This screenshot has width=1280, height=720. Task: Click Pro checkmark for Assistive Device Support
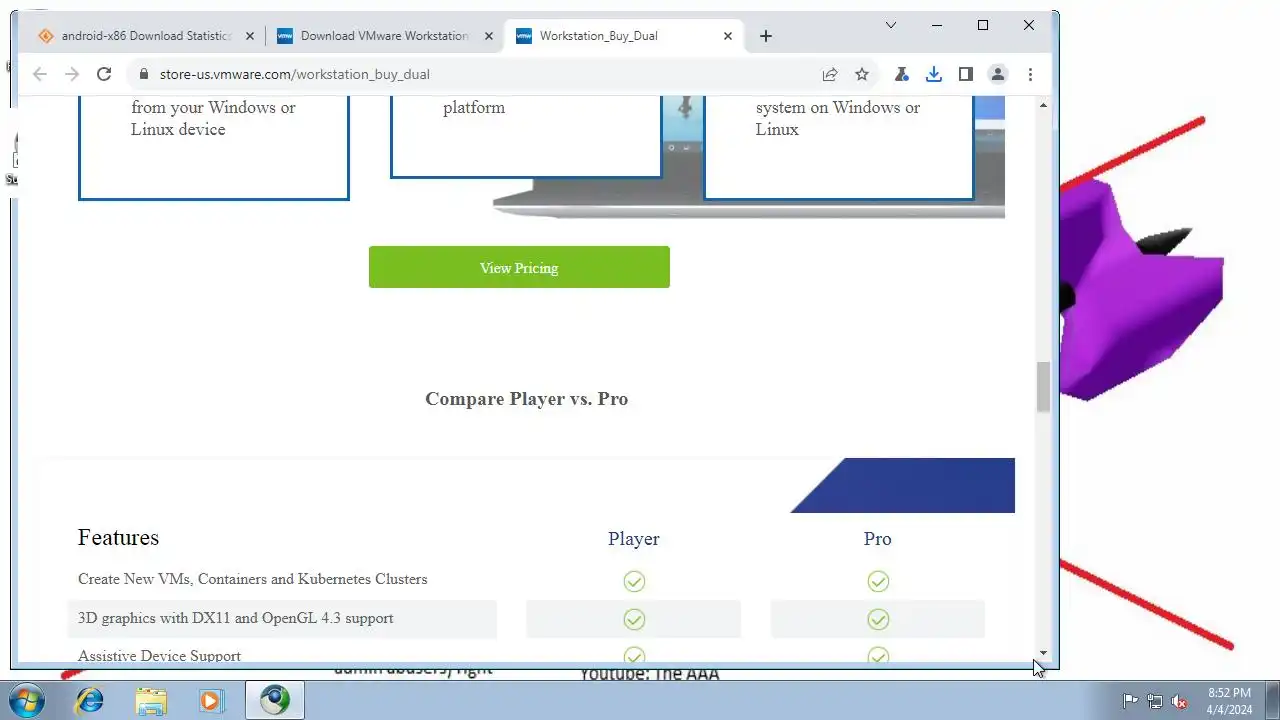(878, 656)
